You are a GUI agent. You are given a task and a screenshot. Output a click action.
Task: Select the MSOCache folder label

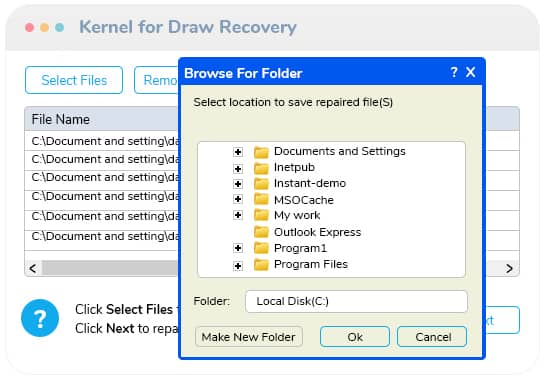(304, 200)
